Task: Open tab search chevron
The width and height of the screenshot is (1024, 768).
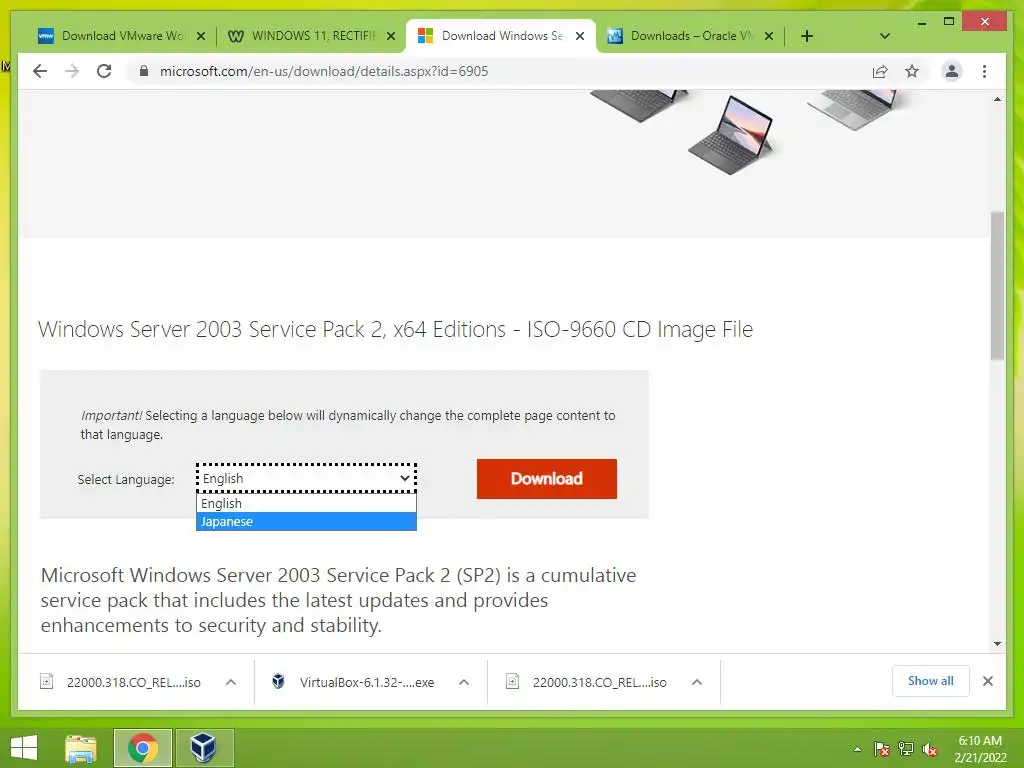Action: point(884,36)
